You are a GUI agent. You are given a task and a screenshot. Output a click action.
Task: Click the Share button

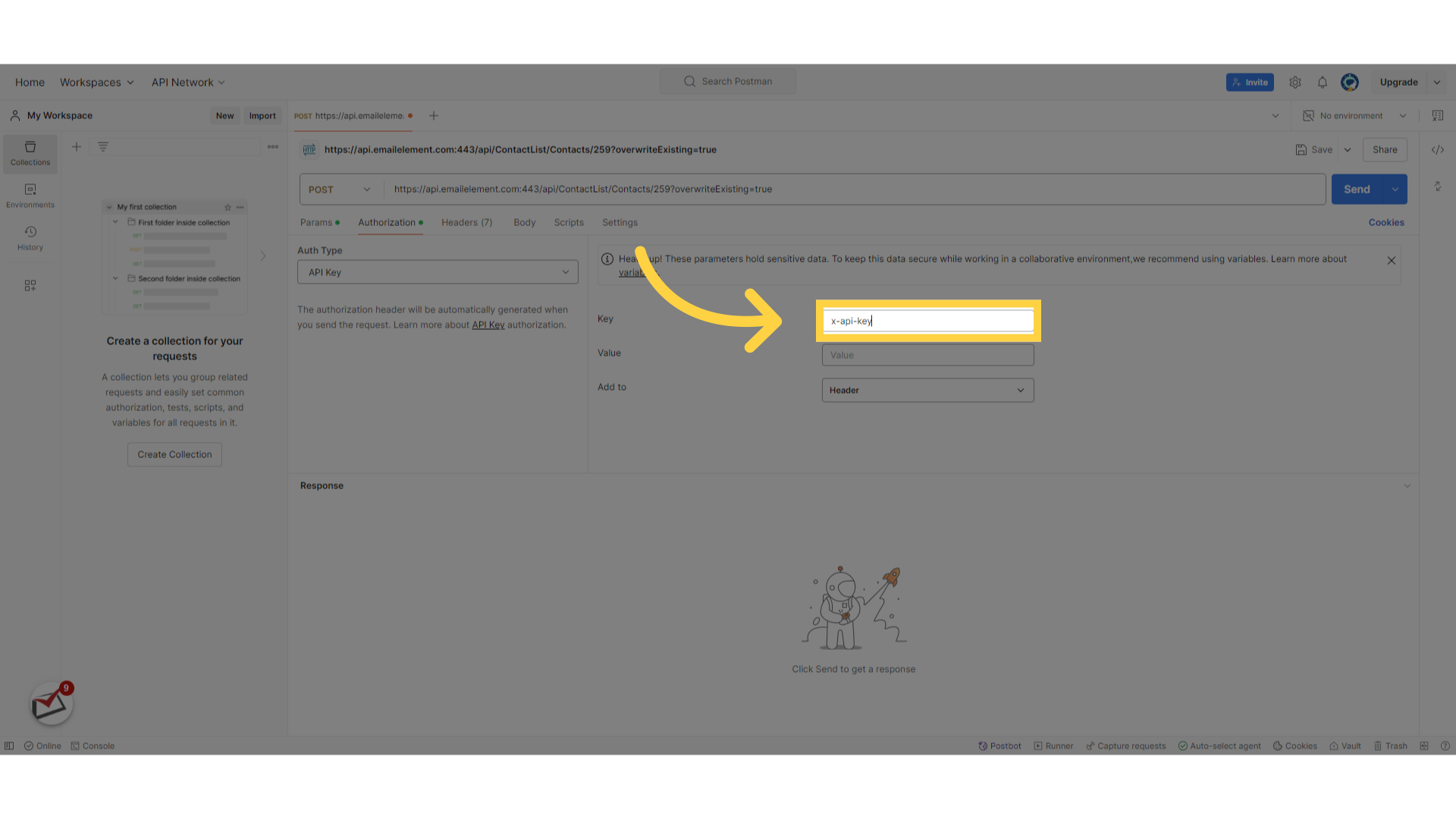(1385, 150)
